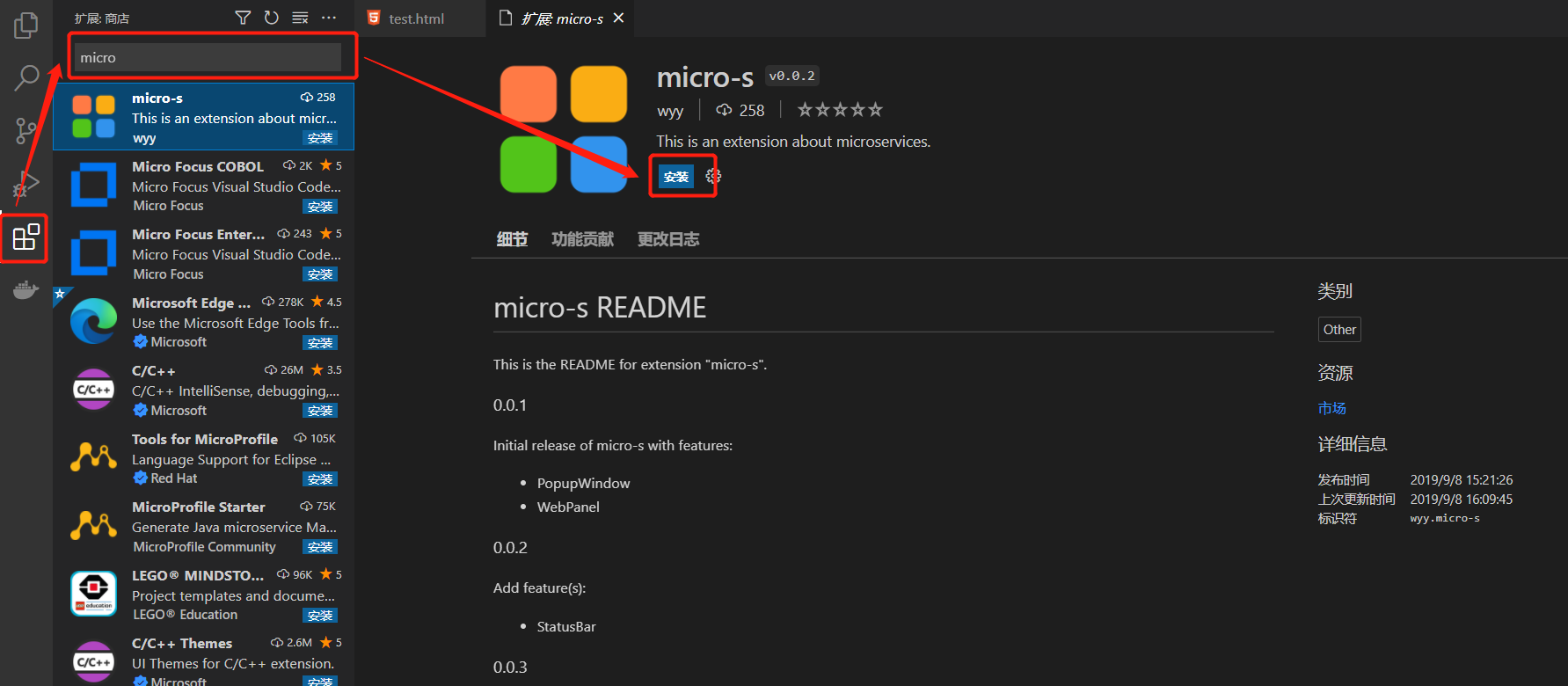Select MicroProfile Starter extension
Viewport: 1568px width, 686px height.
coord(203,526)
